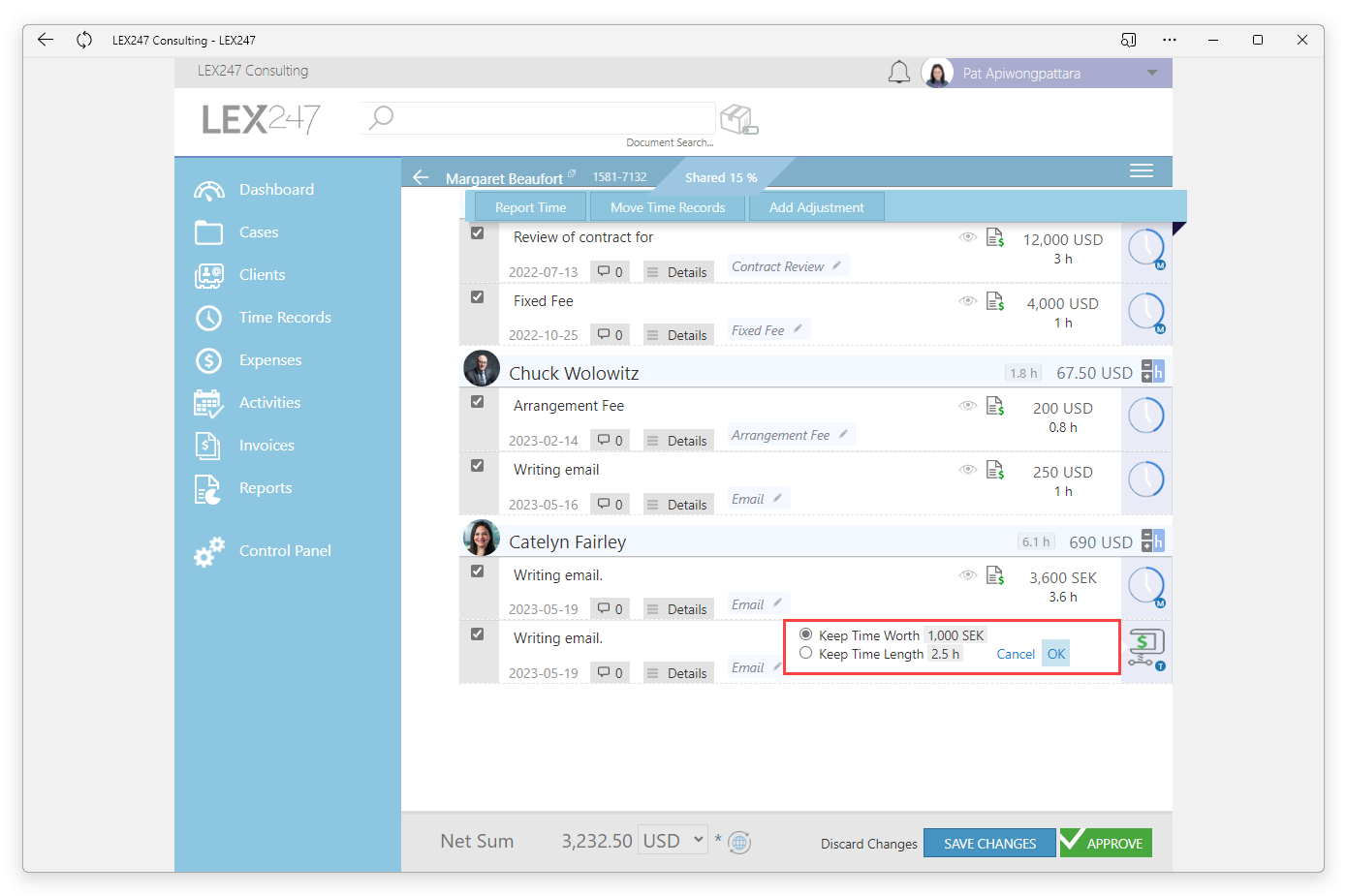Click the Dashboard gauge icon

(208, 190)
